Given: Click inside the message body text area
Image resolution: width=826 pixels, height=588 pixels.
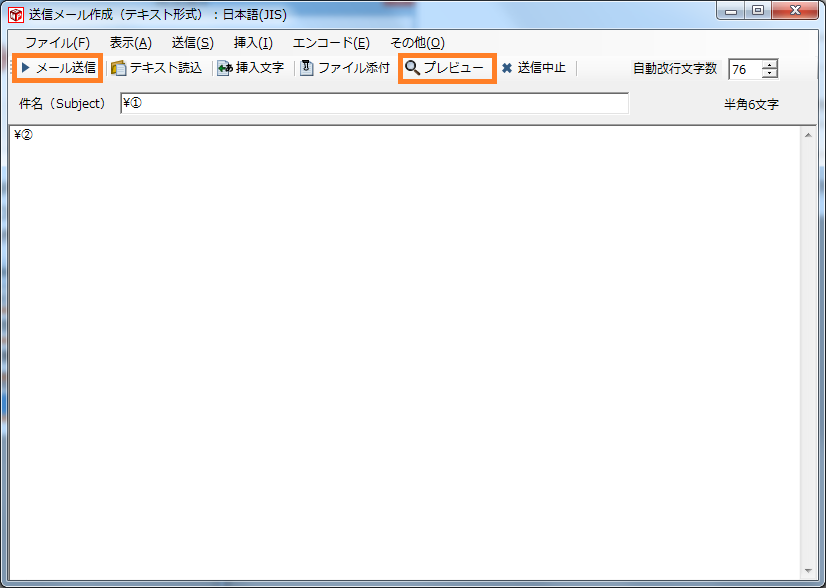Looking at the screenshot, I should tap(406, 353).
